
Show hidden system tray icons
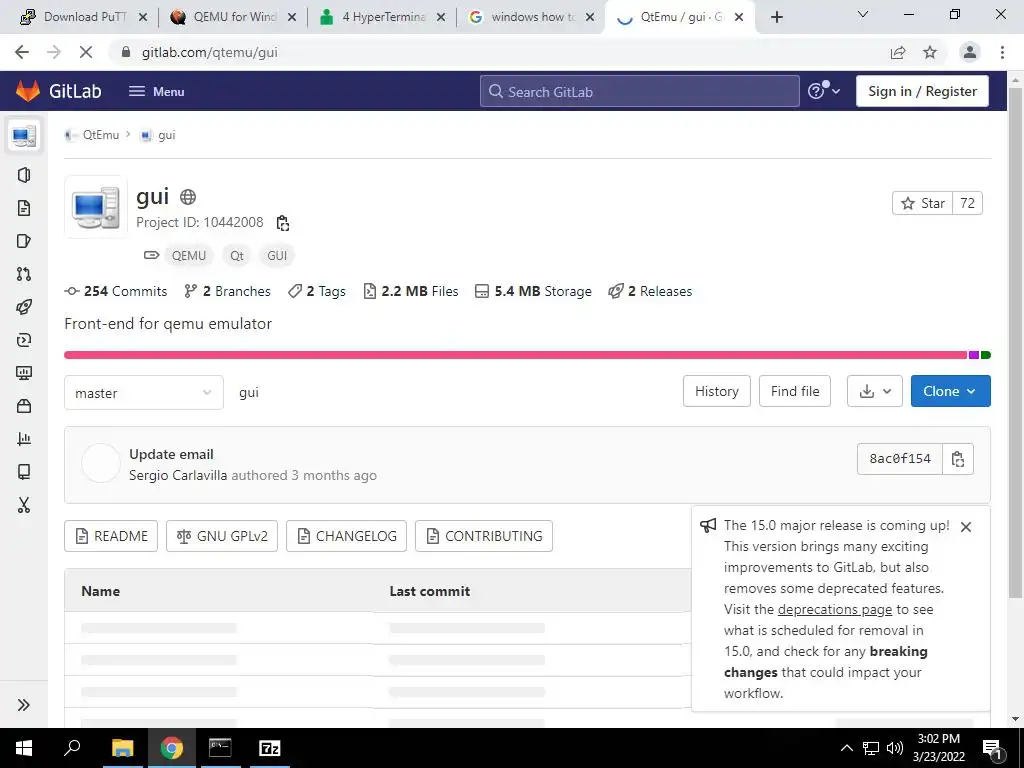846,748
